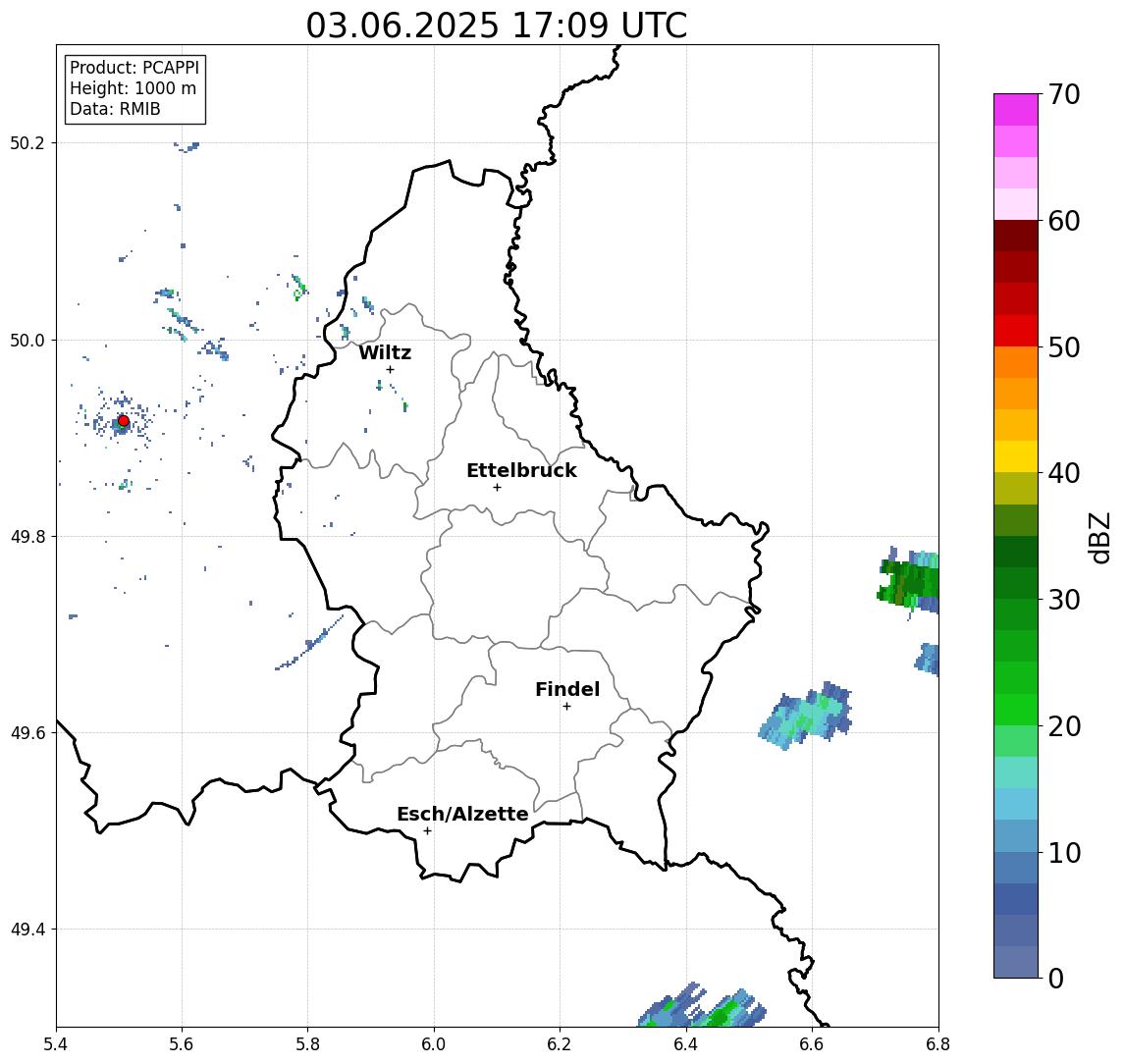Click the red radar station marker

pyautogui.click(x=124, y=421)
